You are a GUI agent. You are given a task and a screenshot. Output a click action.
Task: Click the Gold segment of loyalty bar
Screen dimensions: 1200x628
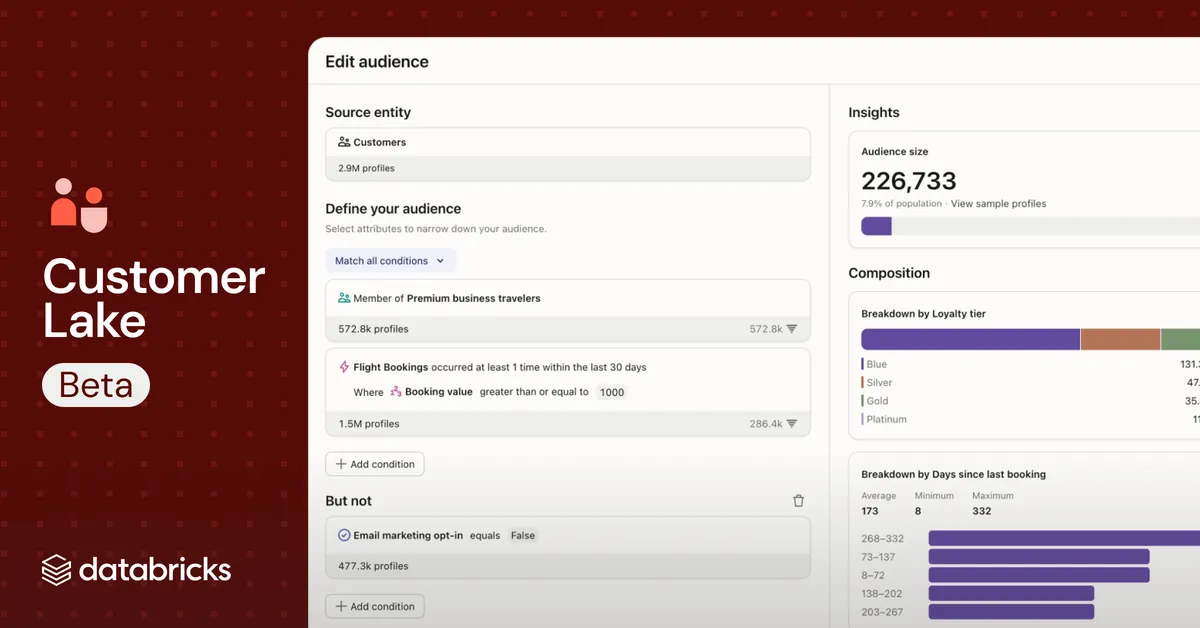pos(1180,339)
